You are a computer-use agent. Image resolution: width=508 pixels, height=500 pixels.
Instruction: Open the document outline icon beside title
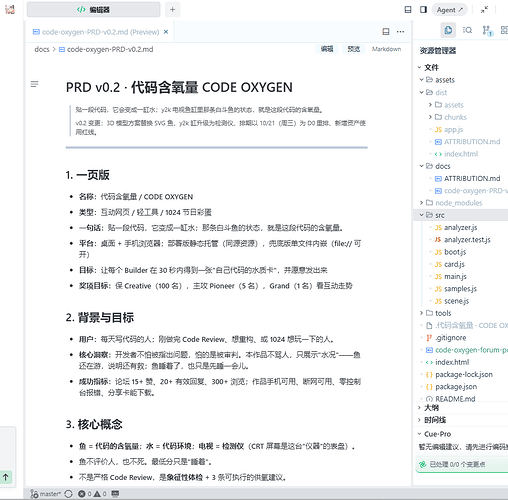(x=34, y=84)
